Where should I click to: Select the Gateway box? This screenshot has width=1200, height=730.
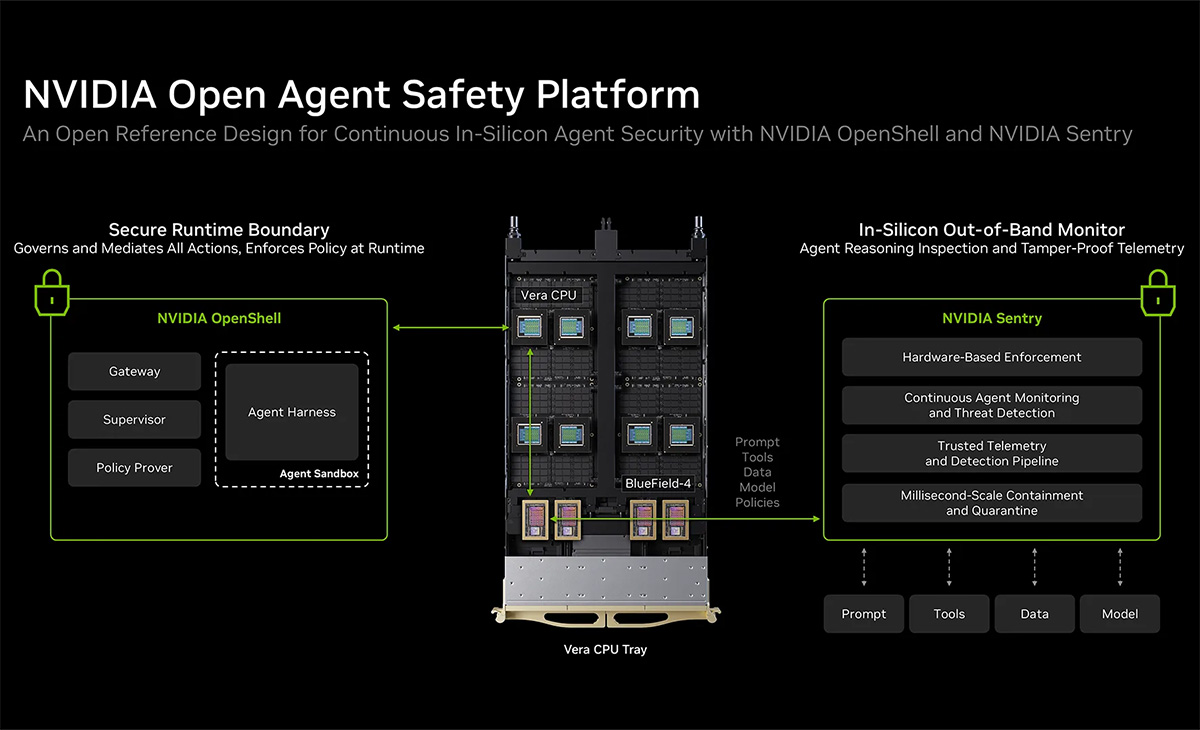[x=134, y=371]
